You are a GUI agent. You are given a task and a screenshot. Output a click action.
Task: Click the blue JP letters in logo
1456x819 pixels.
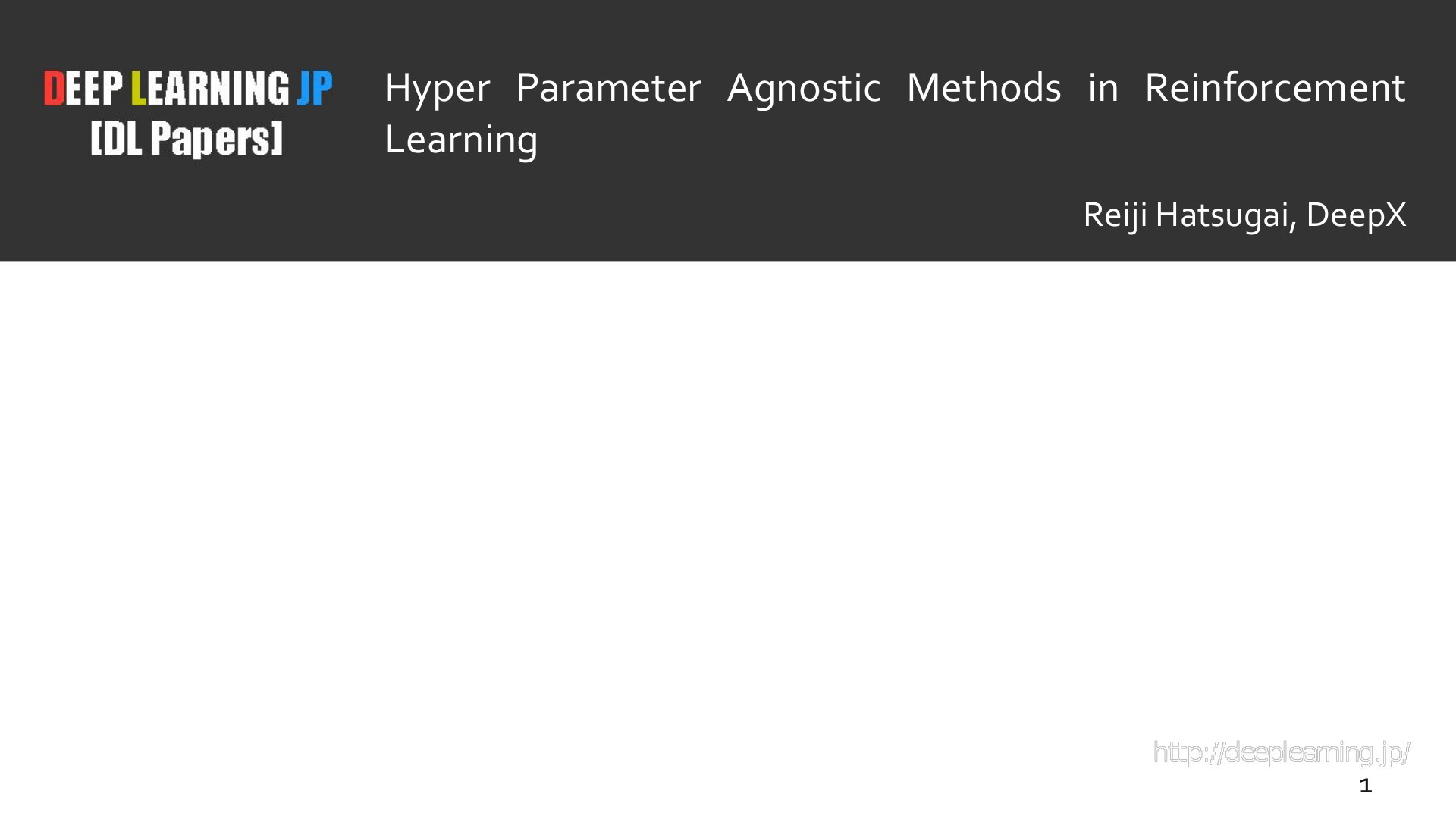click(x=315, y=88)
